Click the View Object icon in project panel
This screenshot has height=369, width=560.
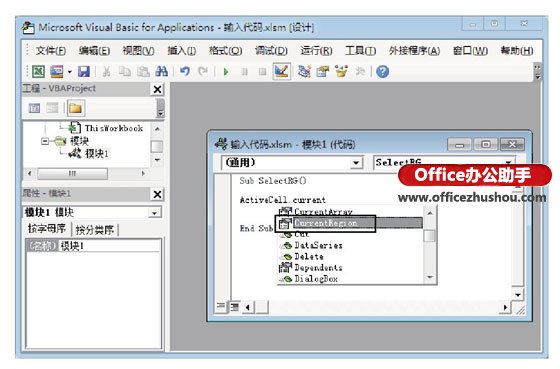[x=52, y=108]
